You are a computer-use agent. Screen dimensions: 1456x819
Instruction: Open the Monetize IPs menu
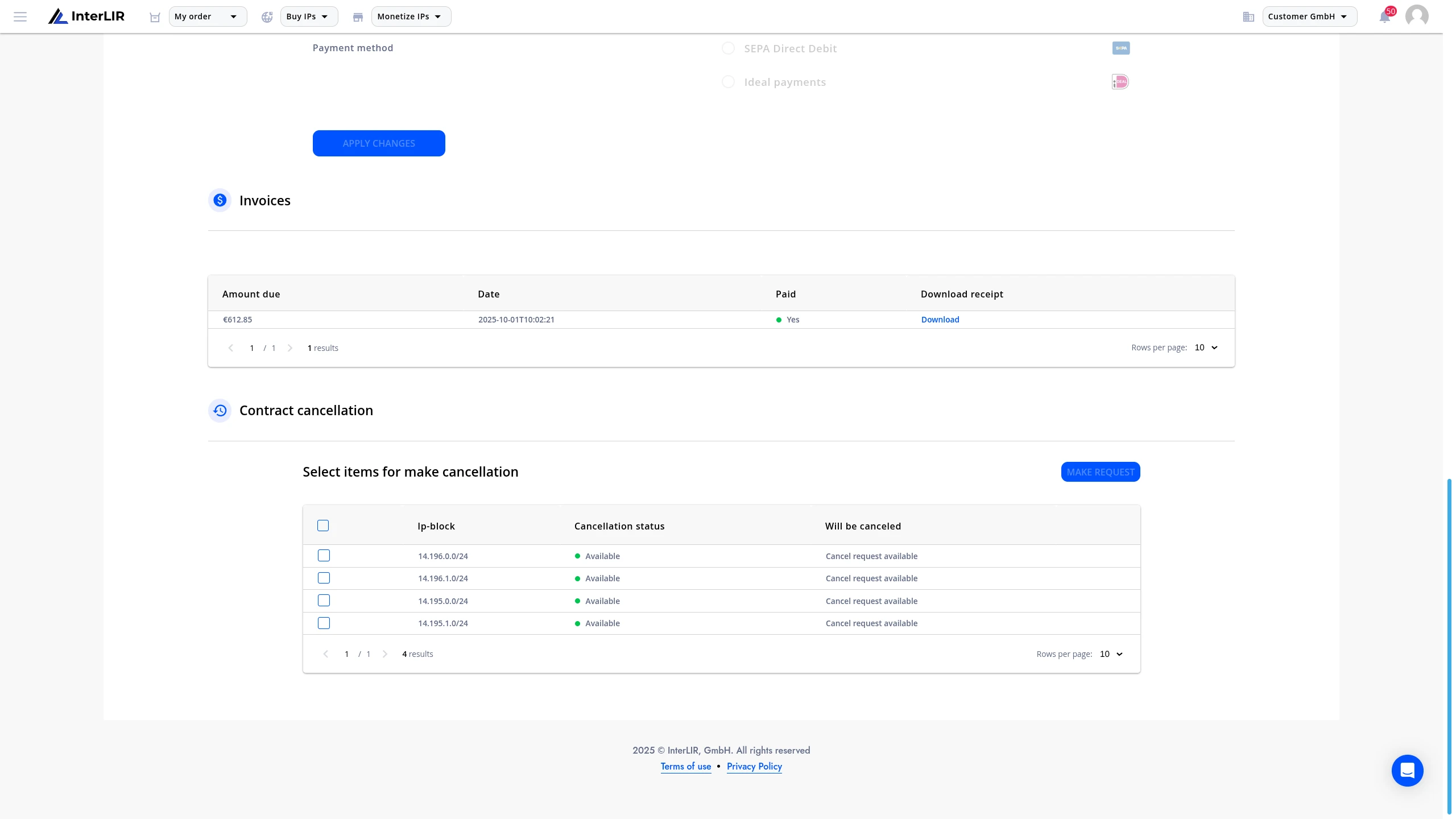(411, 16)
